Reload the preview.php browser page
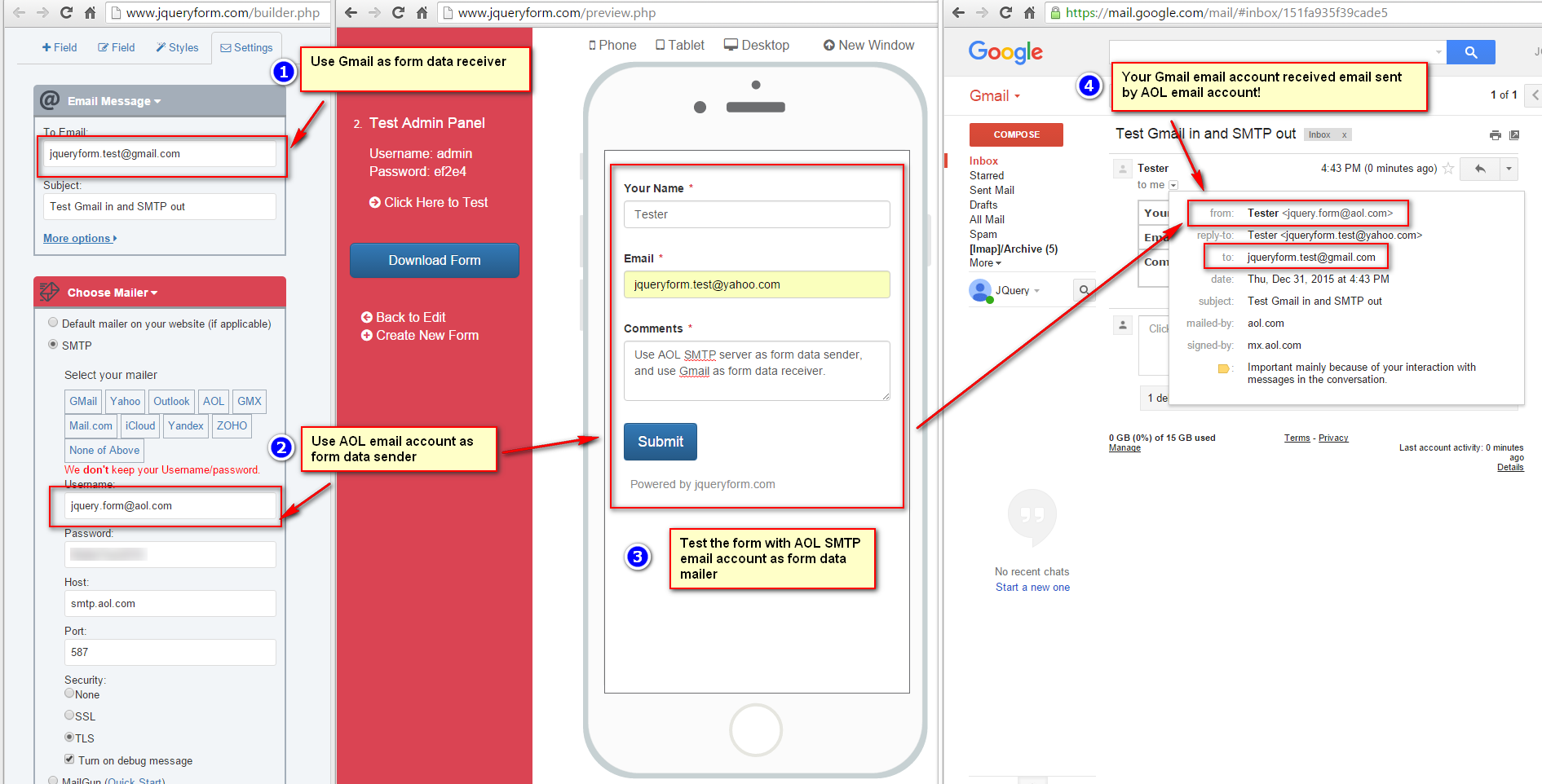 (398, 13)
